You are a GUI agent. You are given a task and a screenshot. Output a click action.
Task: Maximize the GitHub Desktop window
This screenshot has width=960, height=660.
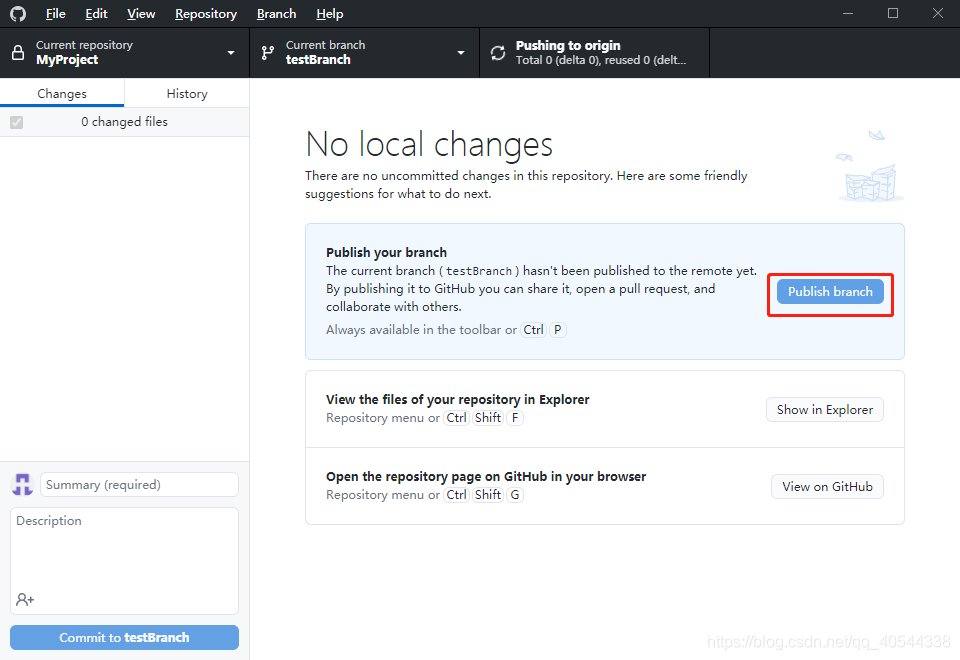click(x=893, y=13)
